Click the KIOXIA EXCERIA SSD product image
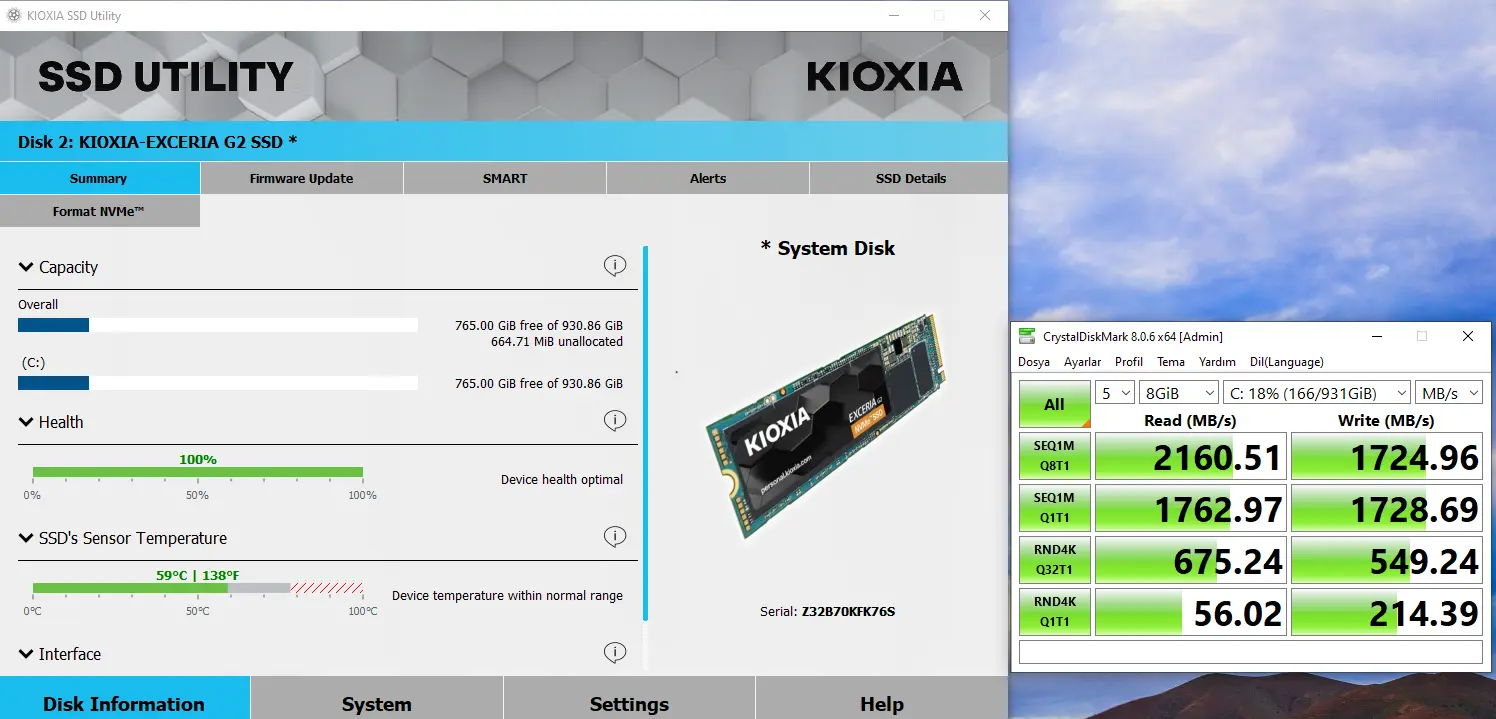This screenshot has width=1496, height=719. 827,428
